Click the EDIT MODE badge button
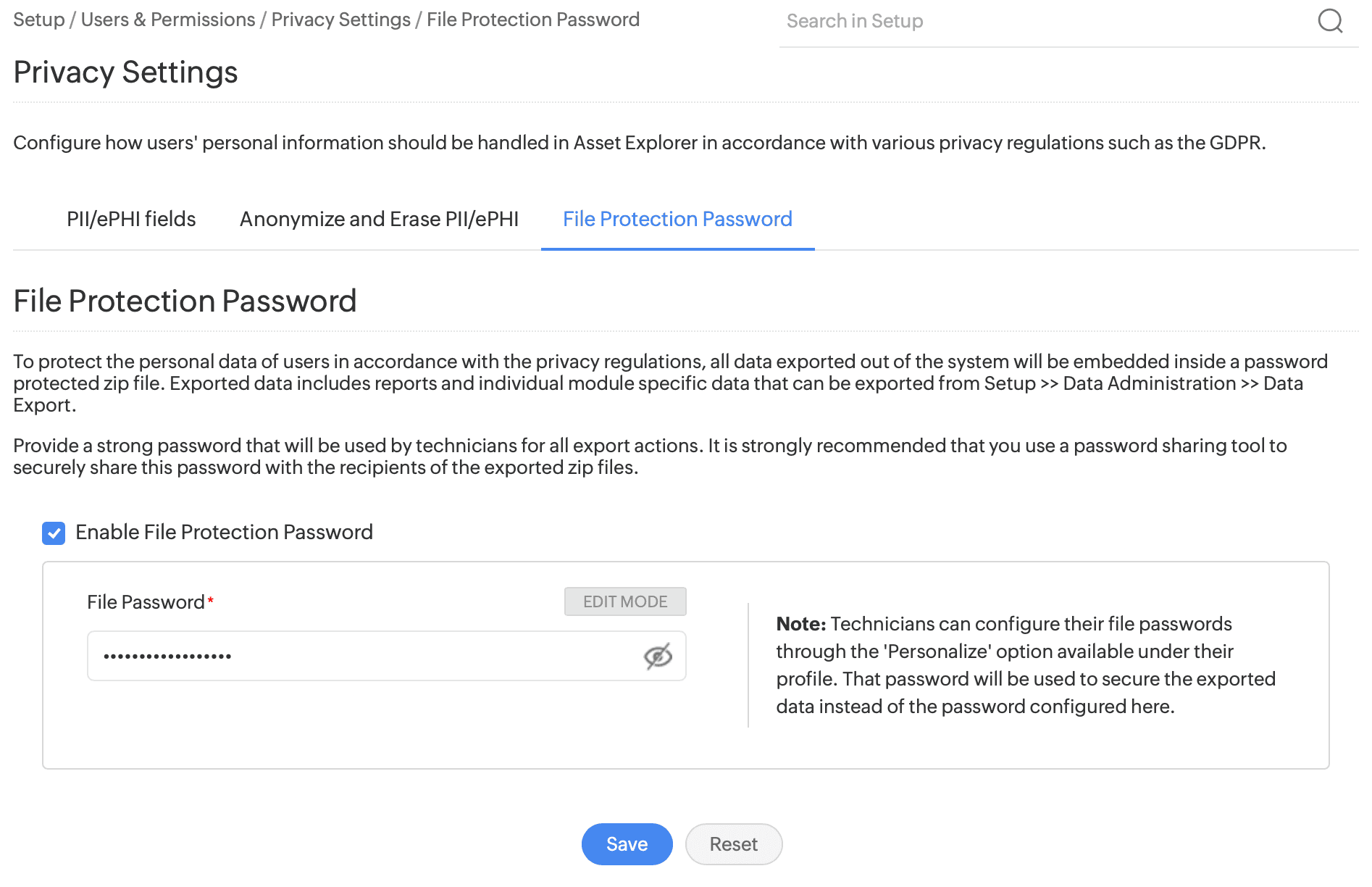Screen dimensions: 1372x887 625,601
